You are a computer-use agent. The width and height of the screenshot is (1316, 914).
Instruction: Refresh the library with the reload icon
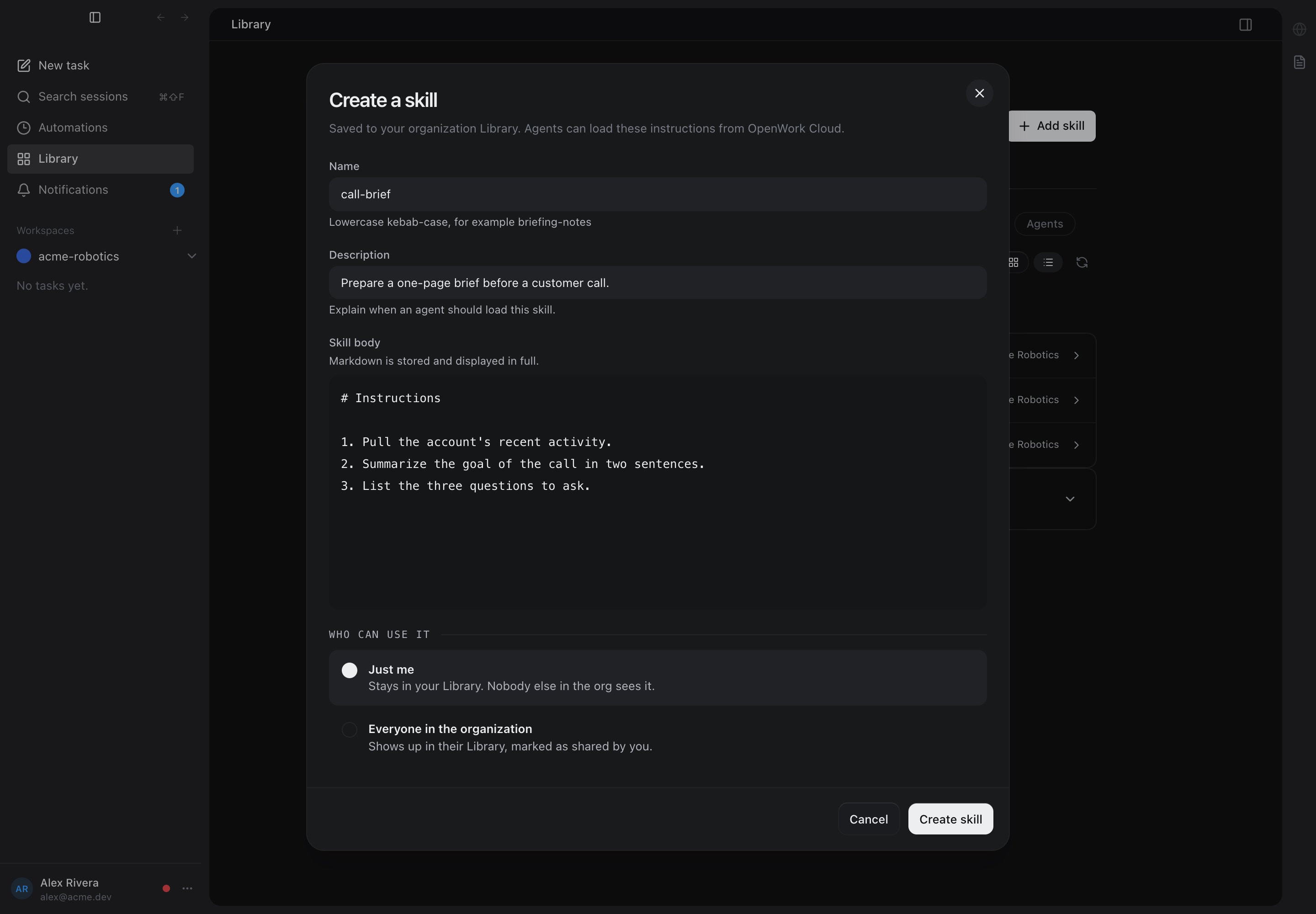click(1082, 262)
